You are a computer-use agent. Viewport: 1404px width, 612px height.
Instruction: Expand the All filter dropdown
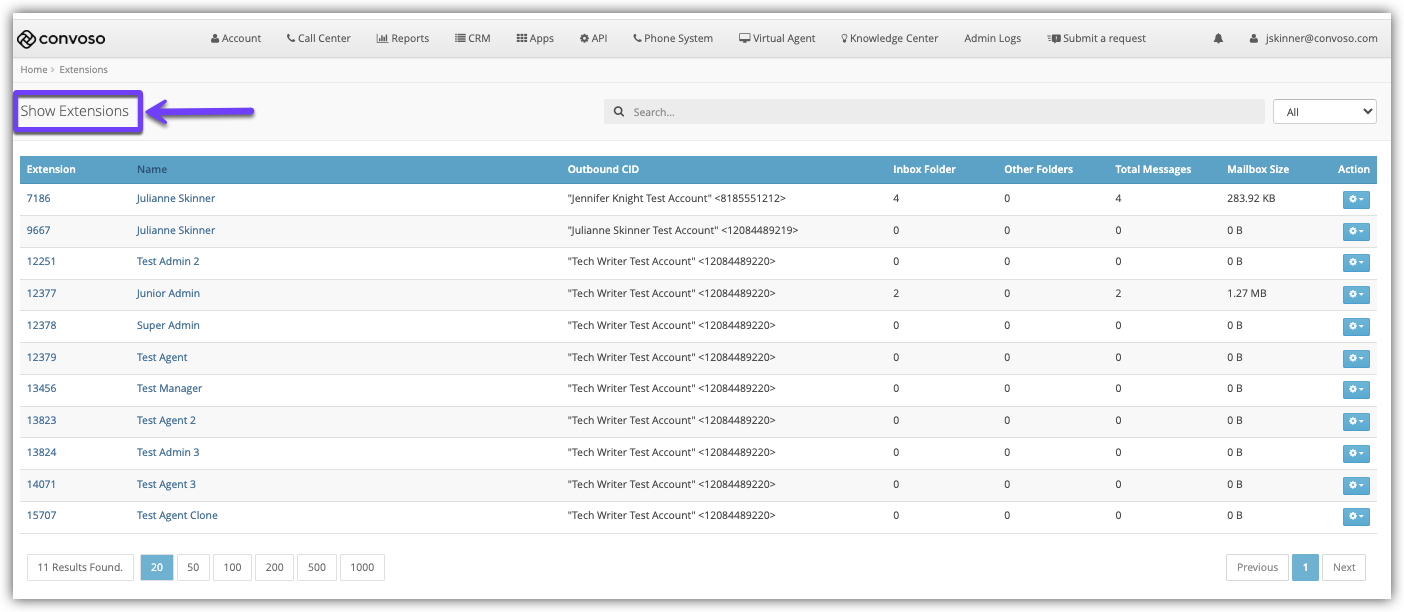1324,112
